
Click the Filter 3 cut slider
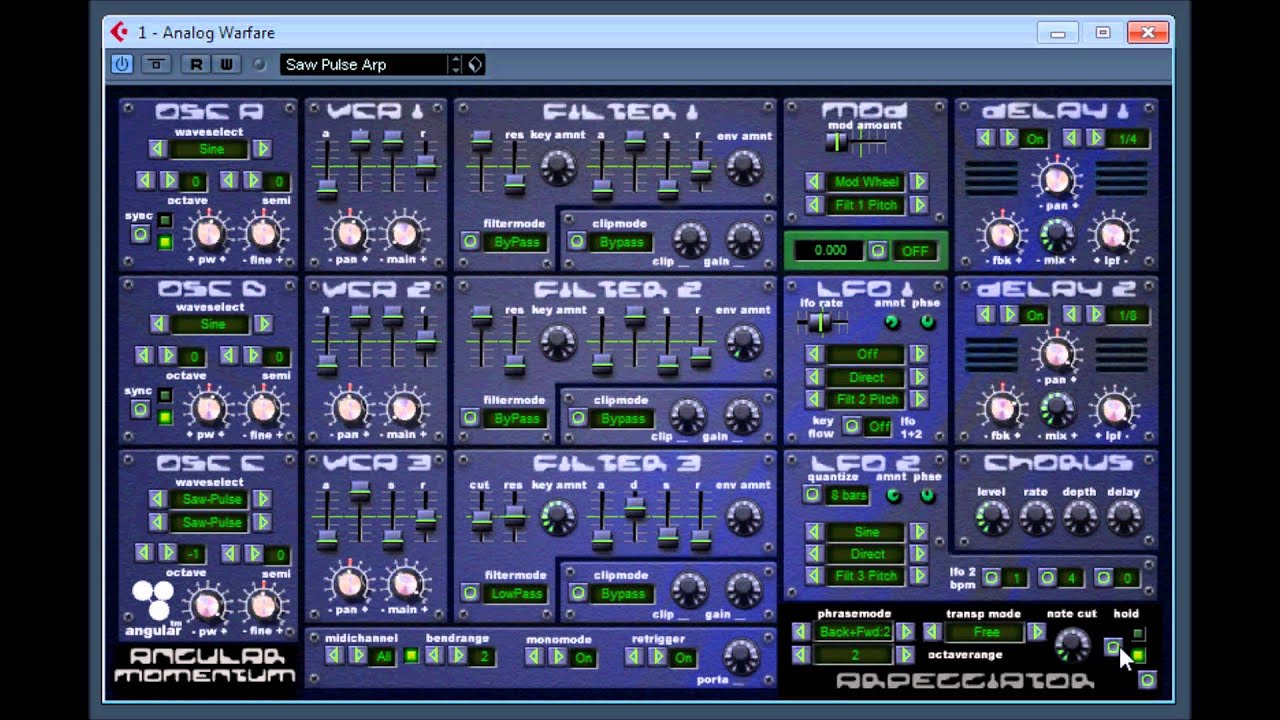pyautogui.click(x=482, y=520)
